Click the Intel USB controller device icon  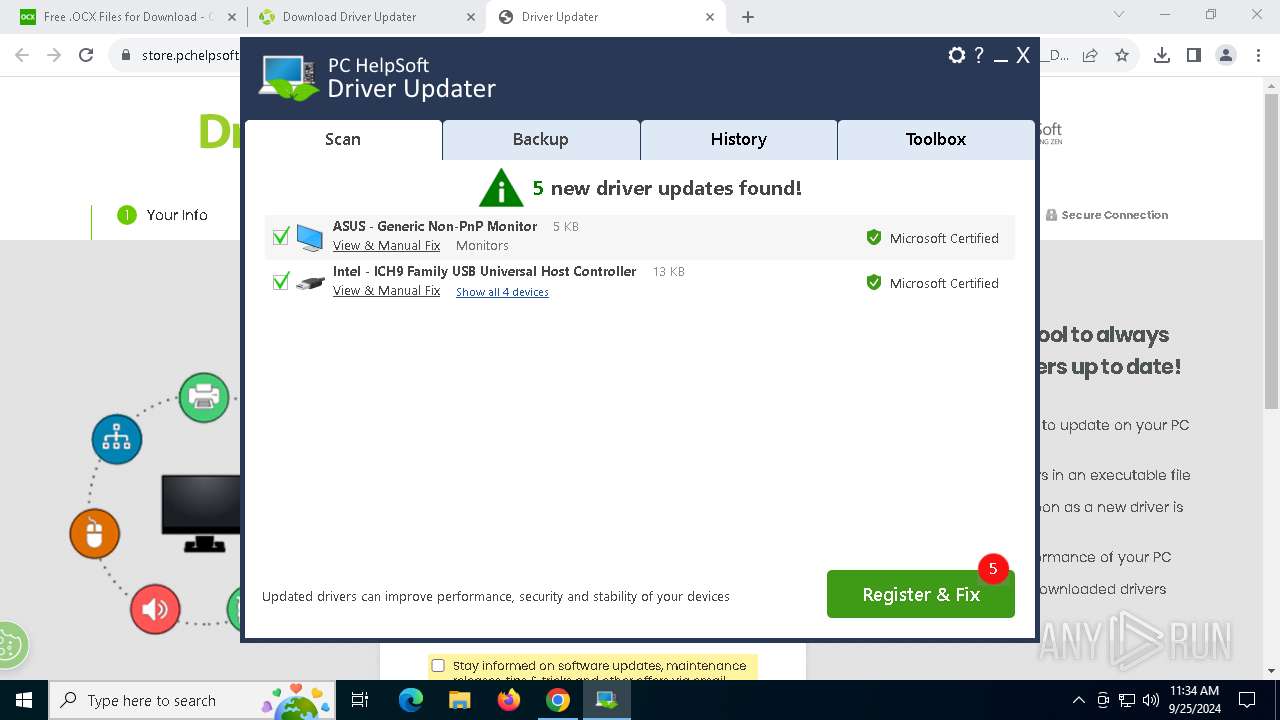coord(310,282)
